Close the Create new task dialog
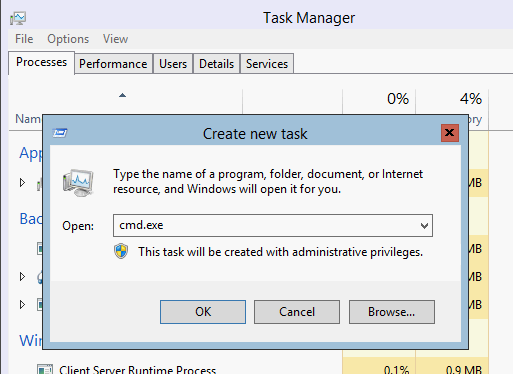The width and height of the screenshot is (513, 374). pyautogui.click(x=450, y=133)
